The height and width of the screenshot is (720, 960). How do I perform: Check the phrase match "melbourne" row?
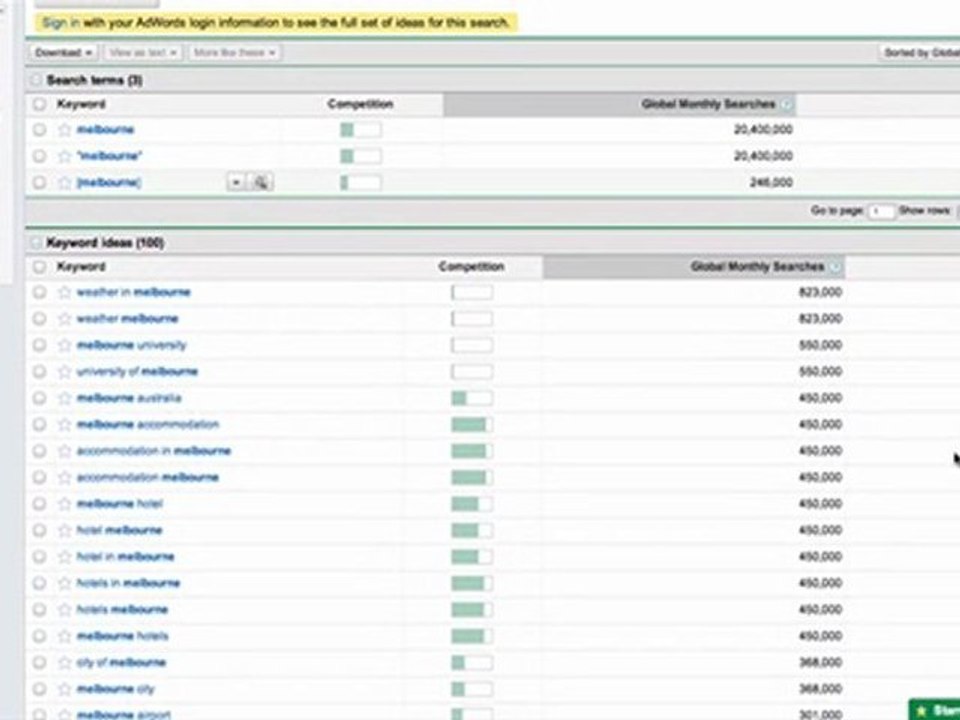[39, 156]
